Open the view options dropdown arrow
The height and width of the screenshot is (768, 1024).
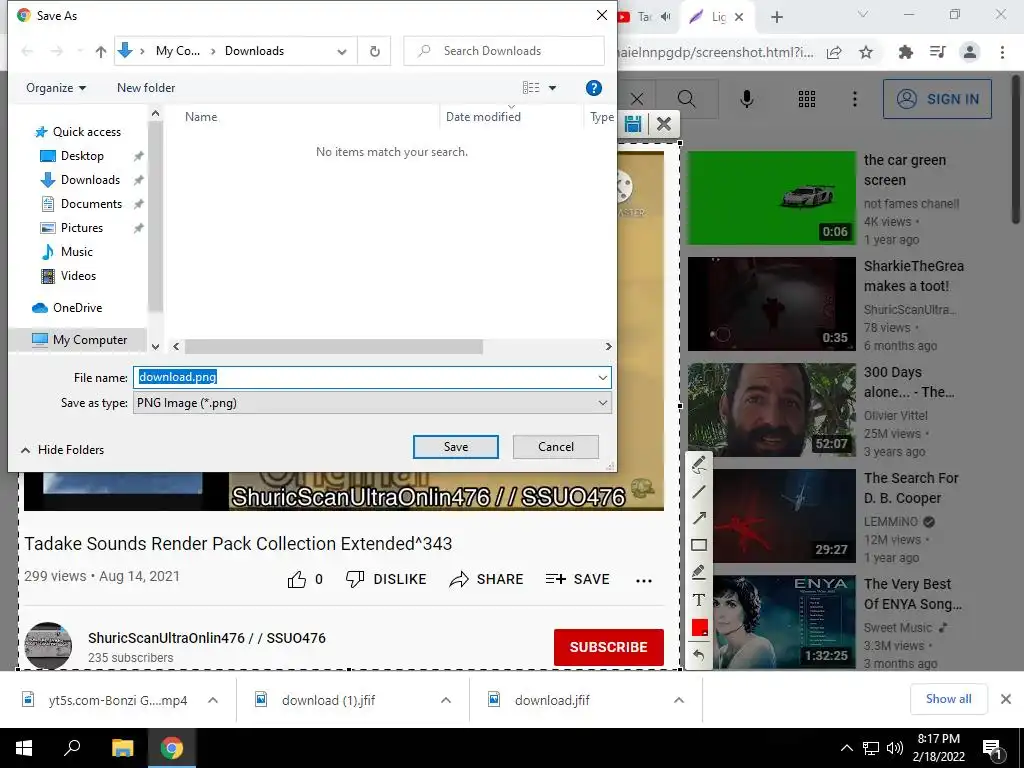tap(552, 88)
